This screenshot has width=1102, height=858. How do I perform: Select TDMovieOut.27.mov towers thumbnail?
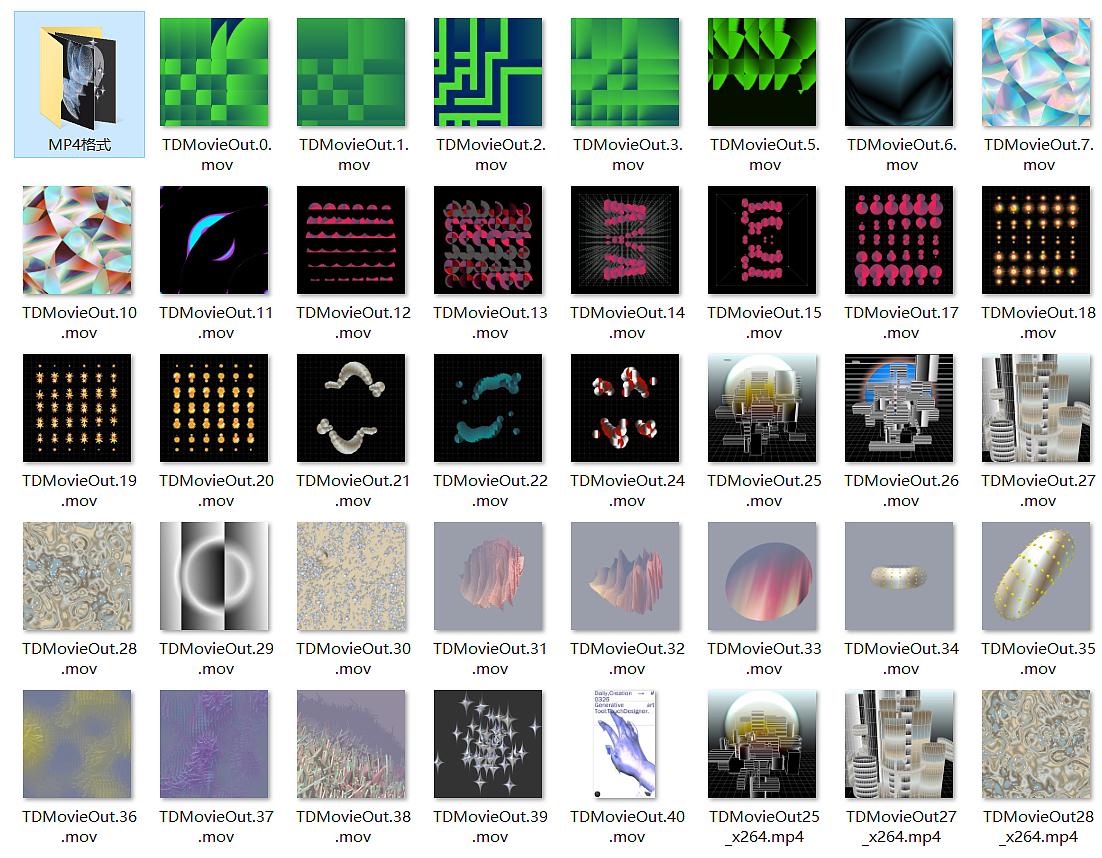pos(1037,408)
